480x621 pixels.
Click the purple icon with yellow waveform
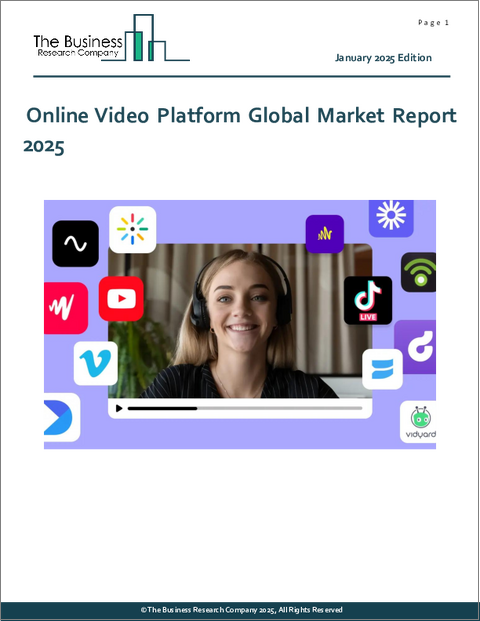(x=325, y=234)
